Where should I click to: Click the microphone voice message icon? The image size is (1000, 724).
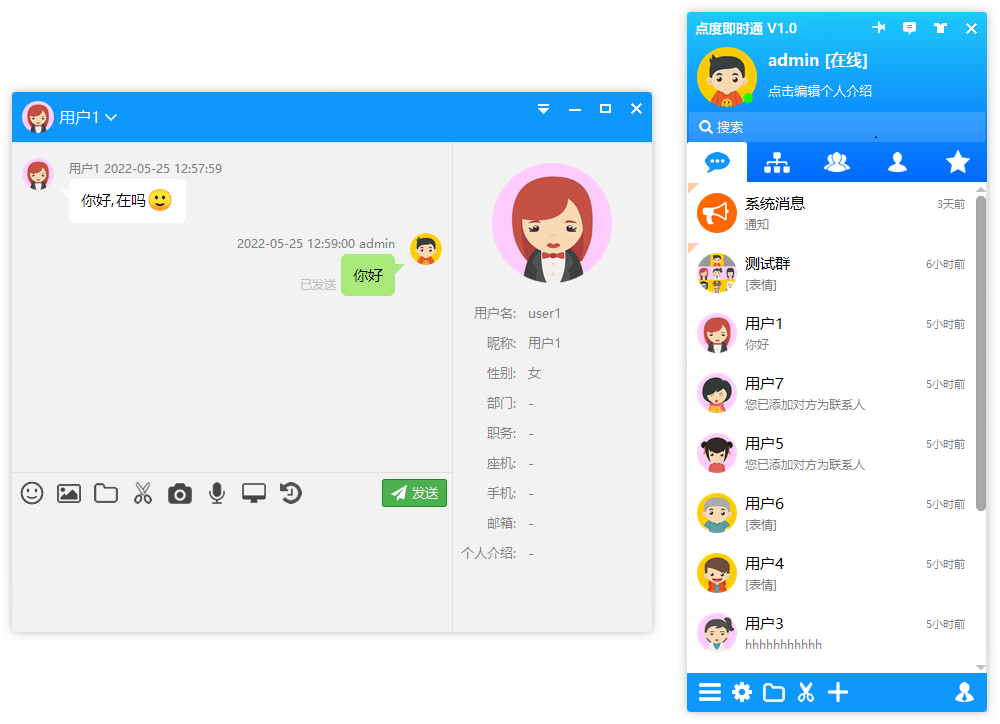coord(217,493)
